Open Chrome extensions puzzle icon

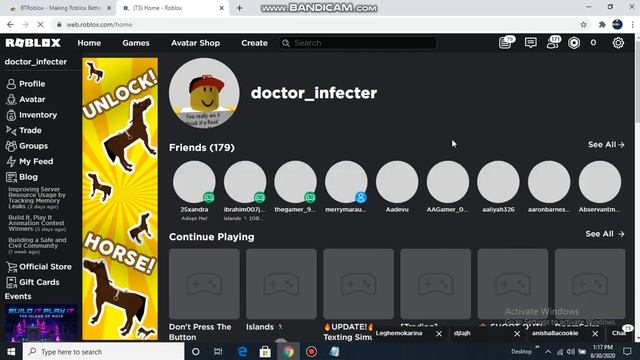click(x=602, y=24)
